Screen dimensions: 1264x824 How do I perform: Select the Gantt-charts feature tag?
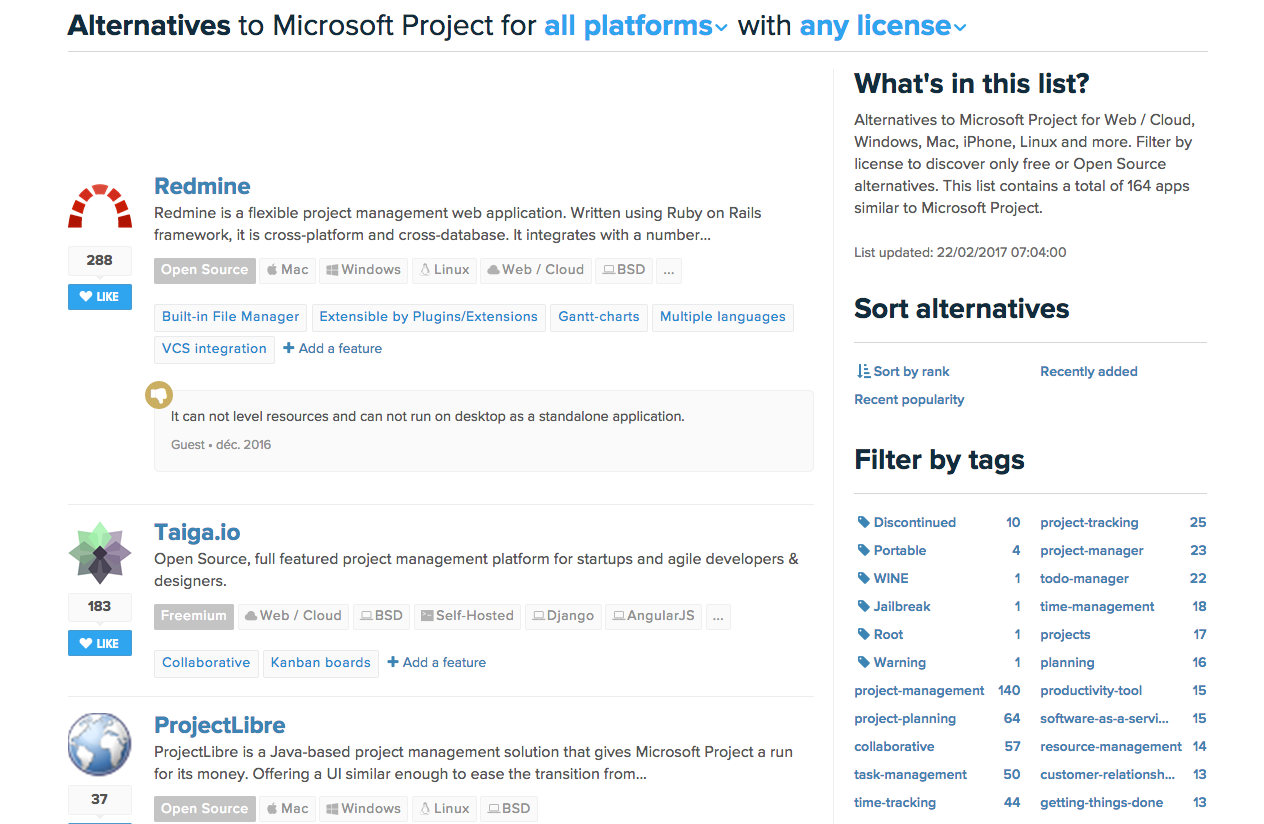click(598, 317)
